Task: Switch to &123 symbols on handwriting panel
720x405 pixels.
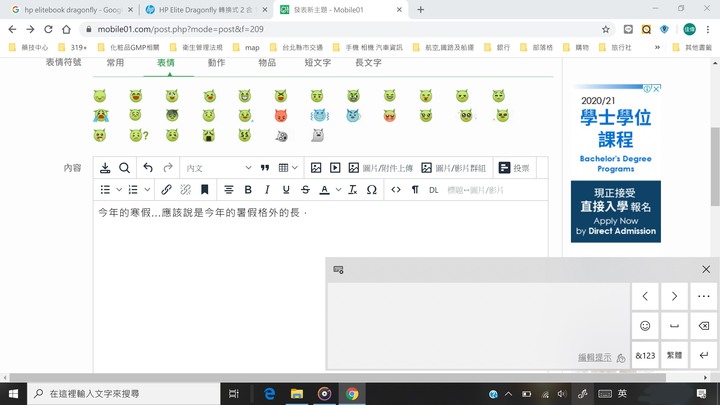Action: point(645,355)
